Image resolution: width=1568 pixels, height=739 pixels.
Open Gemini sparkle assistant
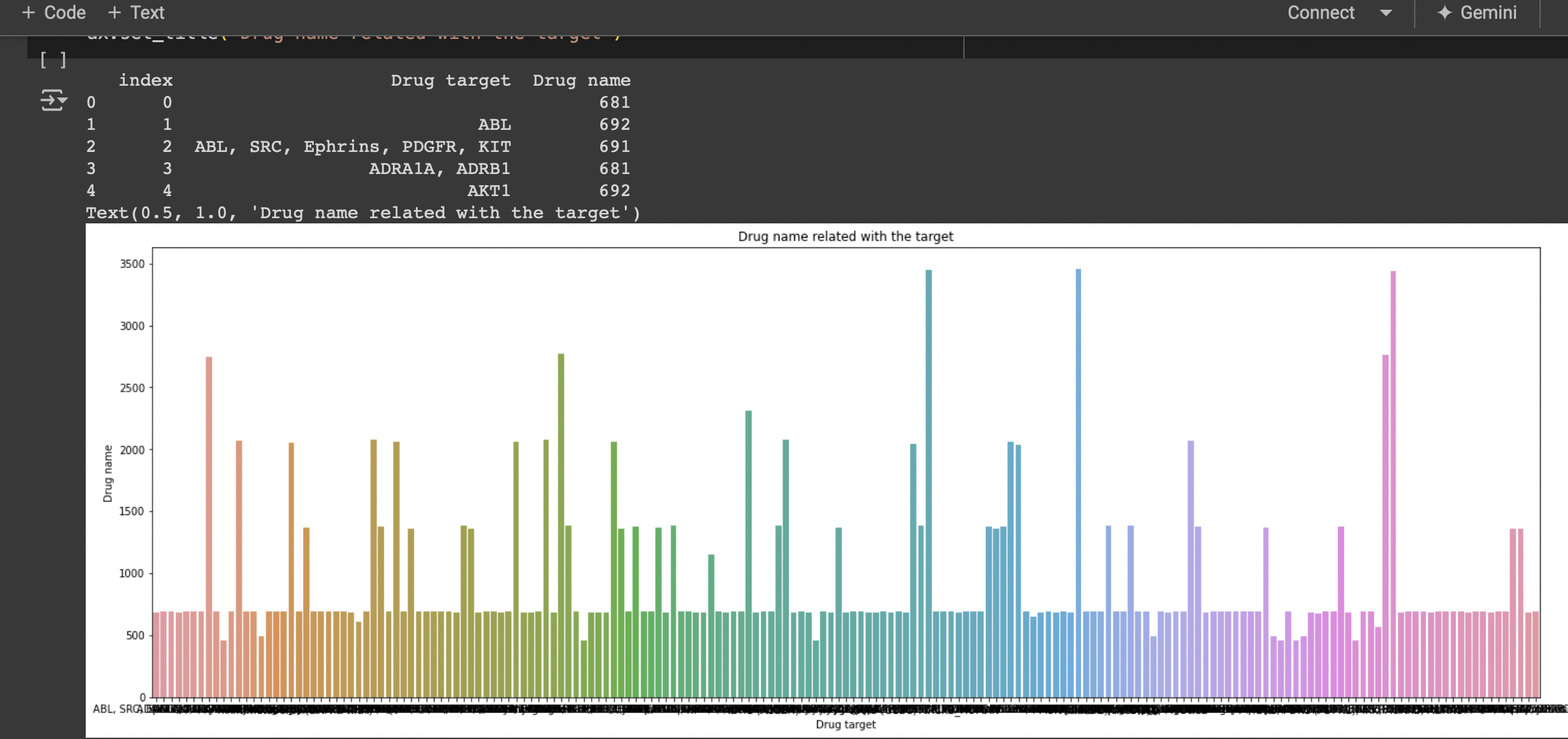(x=1477, y=13)
